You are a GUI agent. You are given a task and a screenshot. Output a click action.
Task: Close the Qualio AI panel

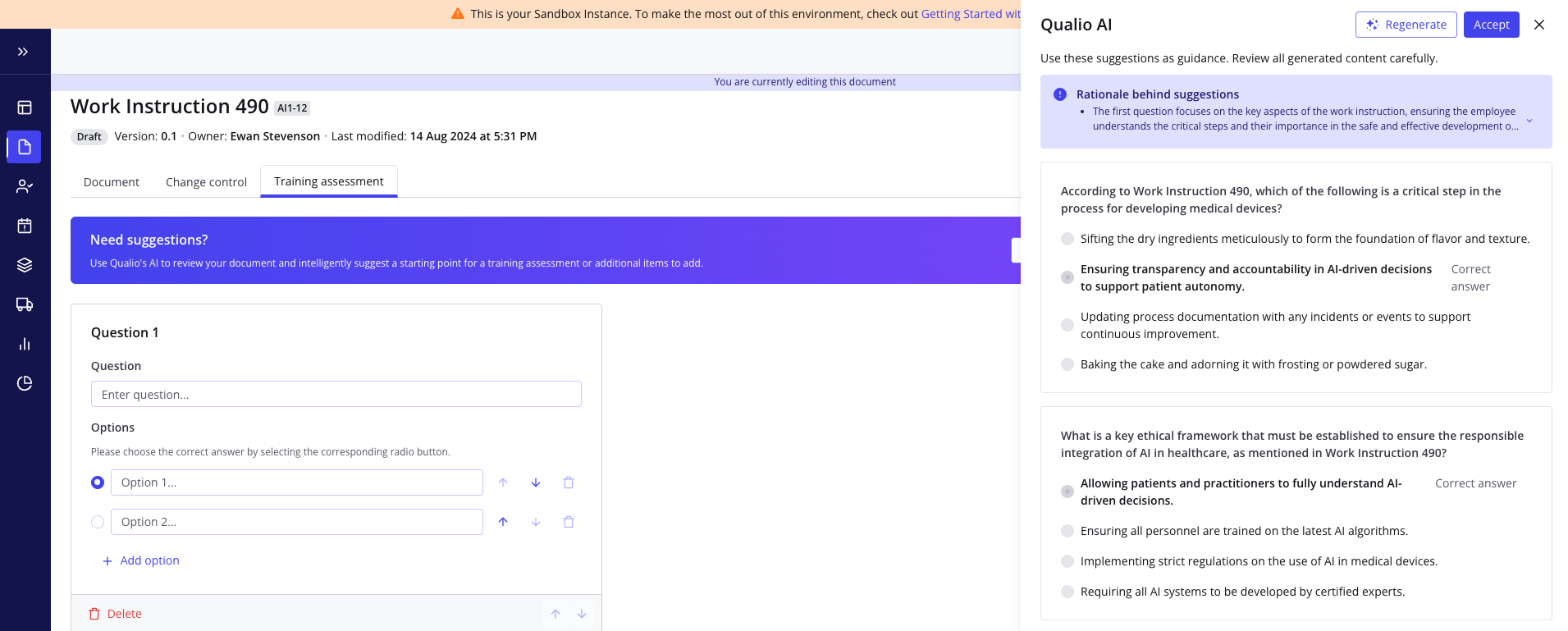coord(1539,25)
